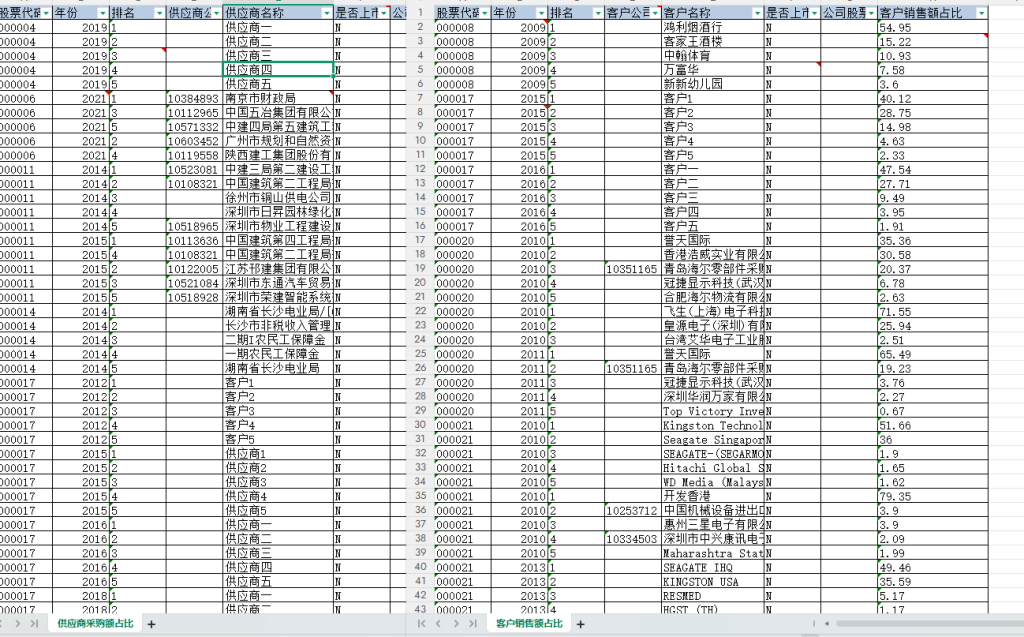Open the 股票代码 filter dropdown in left window
1024x637 pixels.
[45, 11]
